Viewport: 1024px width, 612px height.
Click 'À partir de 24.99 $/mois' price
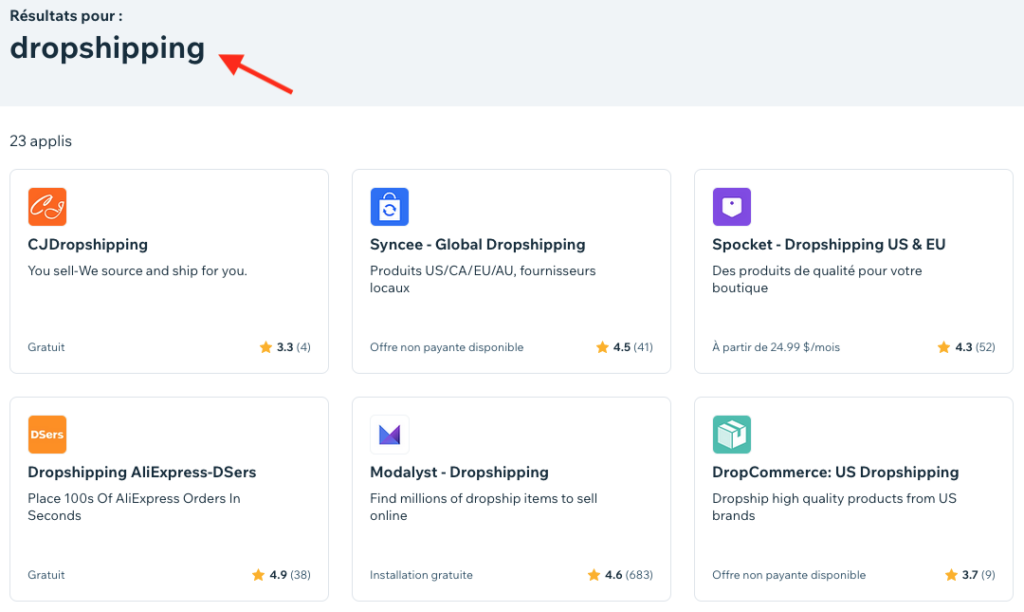tap(776, 347)
